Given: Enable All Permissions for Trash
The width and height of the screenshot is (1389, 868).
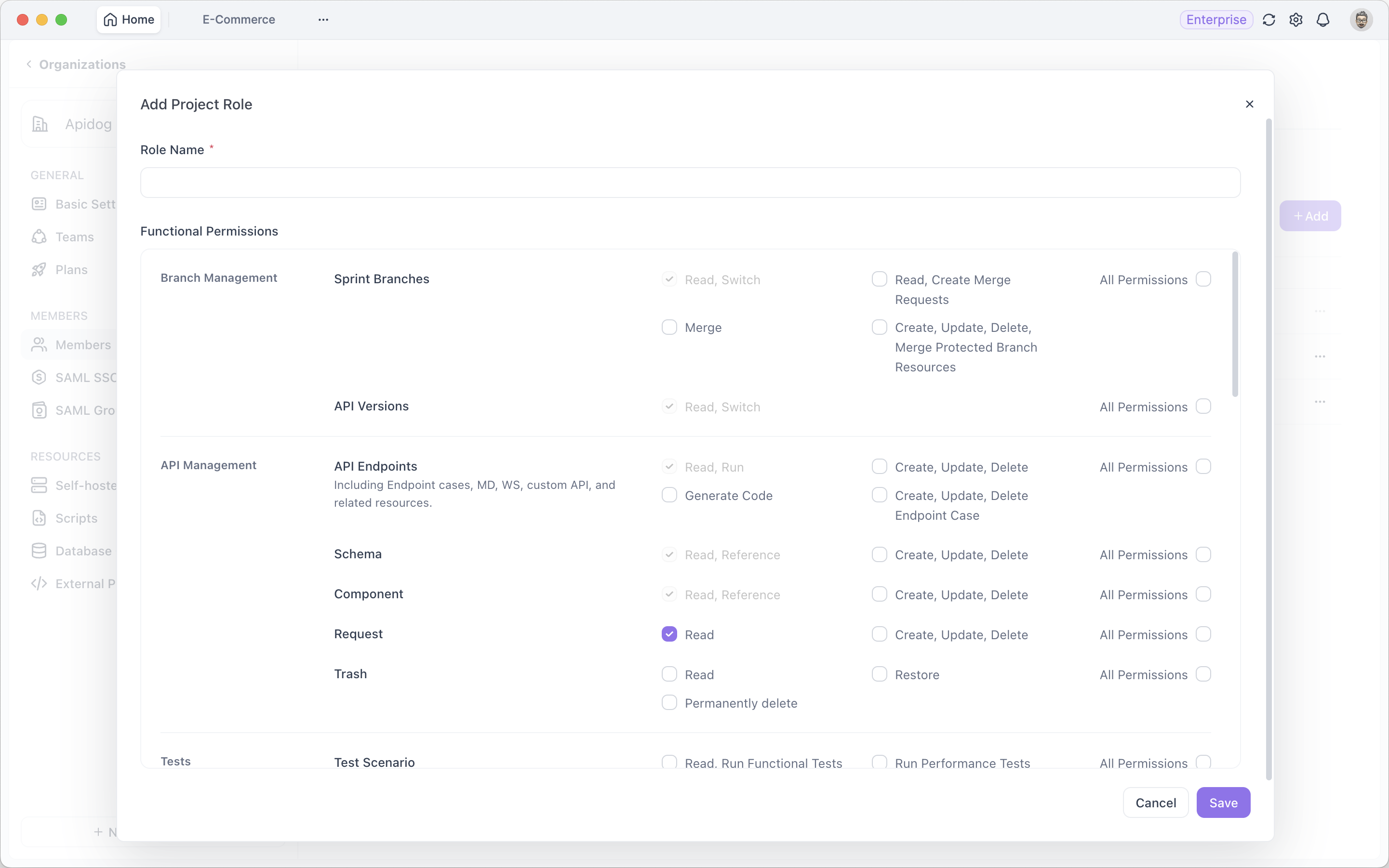Looking at the screenshot, I should pos(1203,674).
